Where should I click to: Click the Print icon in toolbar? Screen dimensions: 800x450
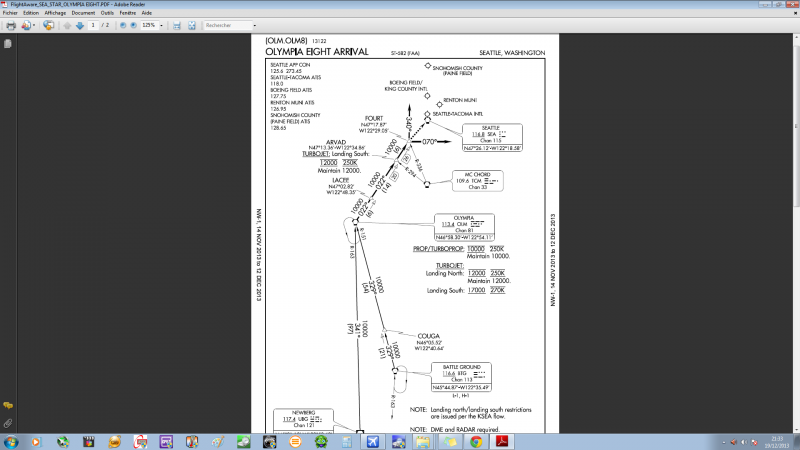coord(10,25)
